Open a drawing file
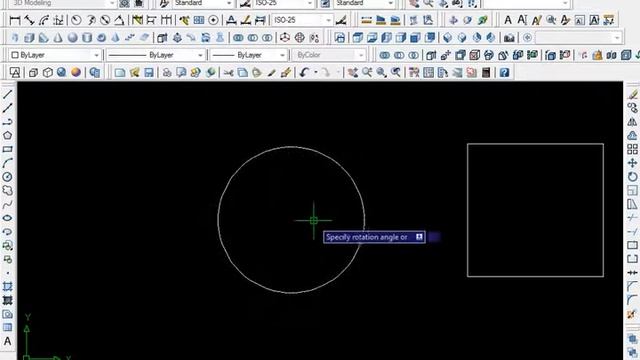 (x=134, y=72)
